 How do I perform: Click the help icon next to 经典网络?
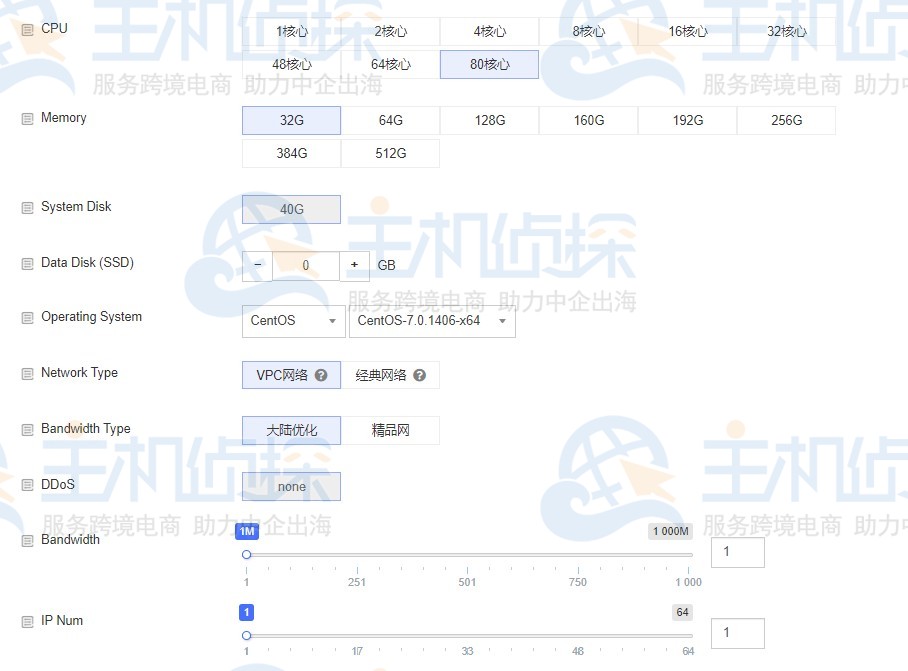tap(420, 375)
